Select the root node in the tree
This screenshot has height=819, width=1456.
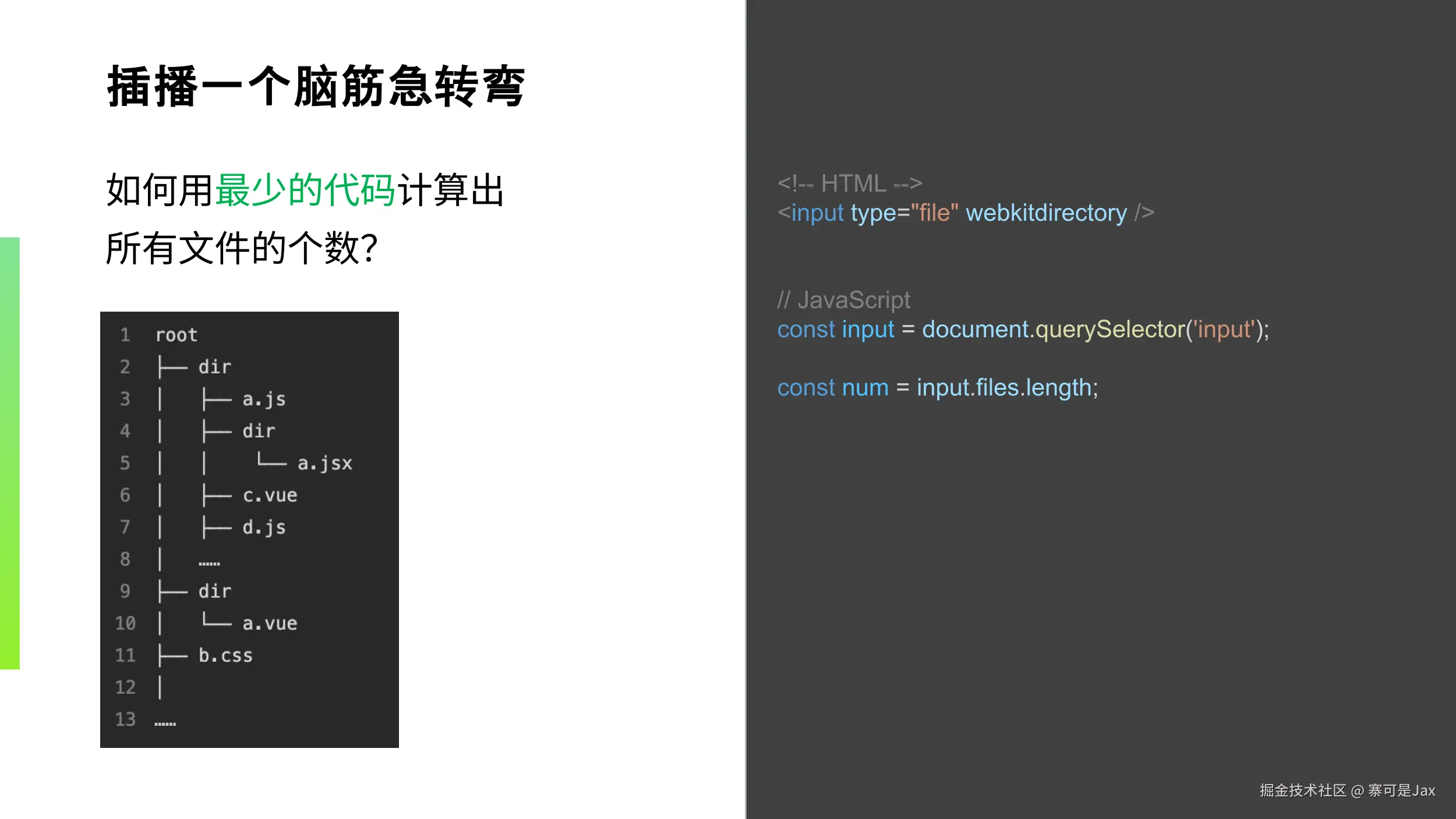176,335
